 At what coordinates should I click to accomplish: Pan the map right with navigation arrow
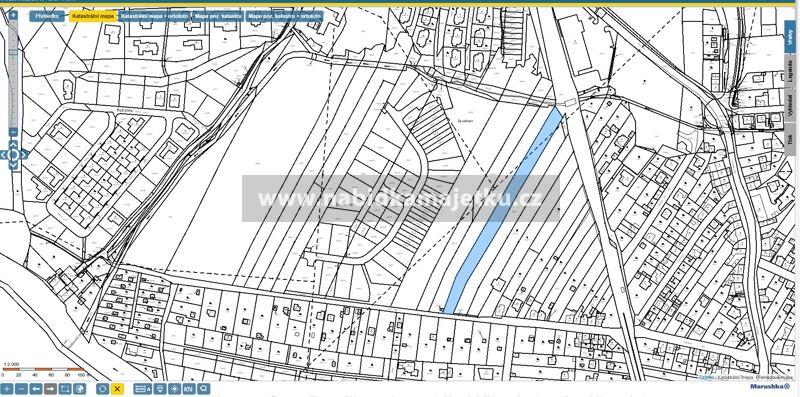click(24, 154)
